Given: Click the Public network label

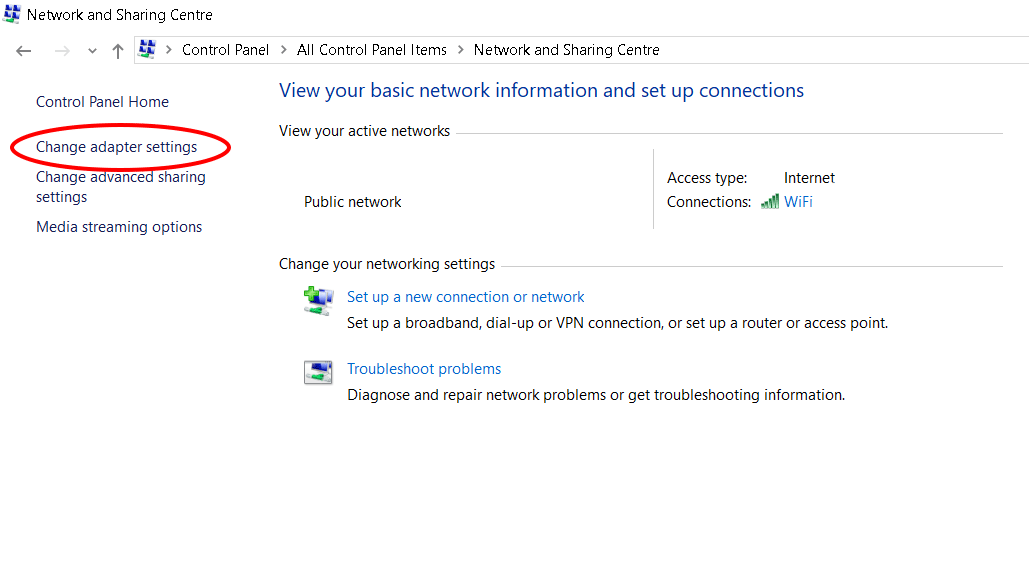Looking at the screenshot, I should click(352, 202).
